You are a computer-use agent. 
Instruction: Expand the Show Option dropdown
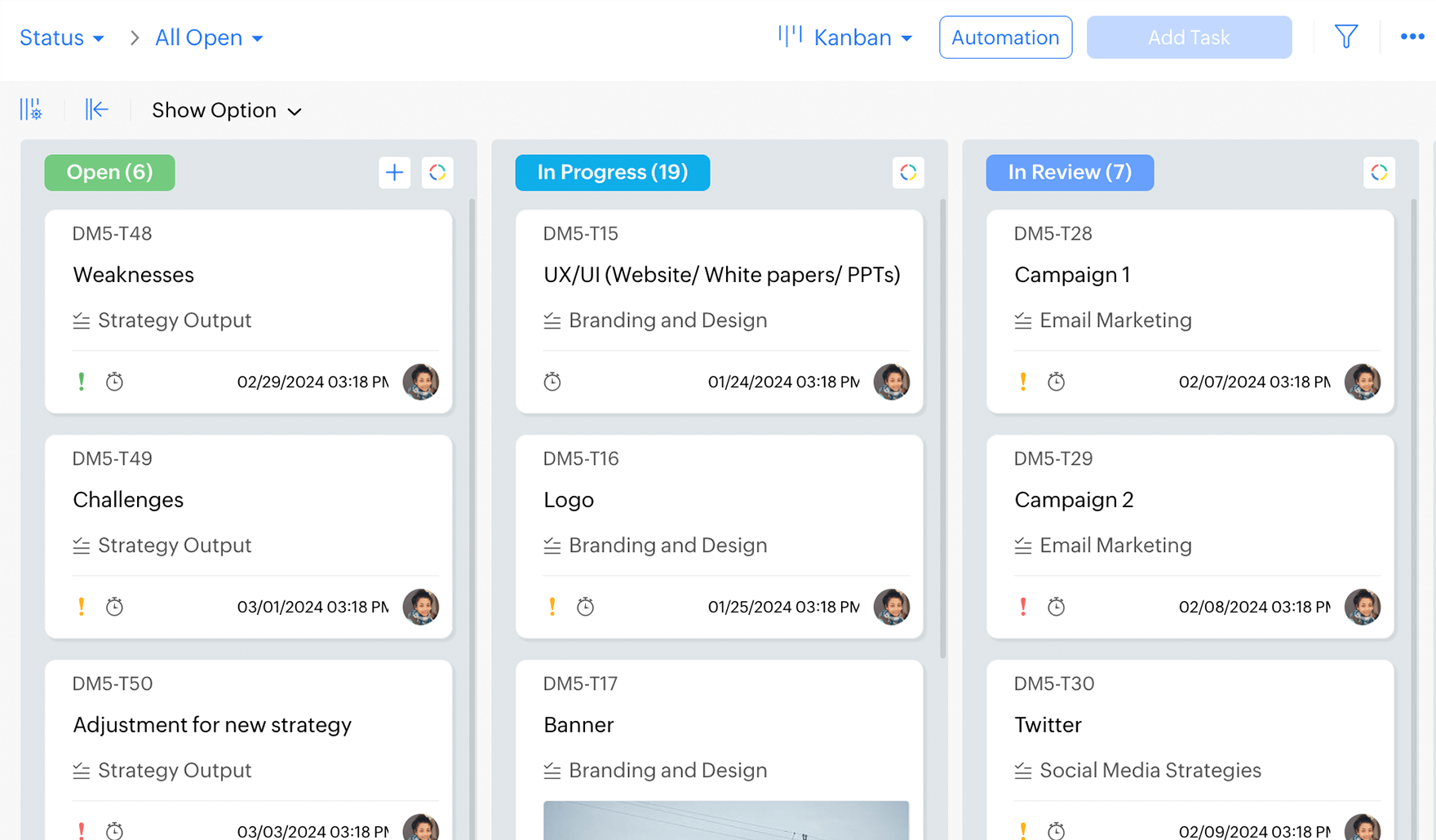click(x=227, y=110)
